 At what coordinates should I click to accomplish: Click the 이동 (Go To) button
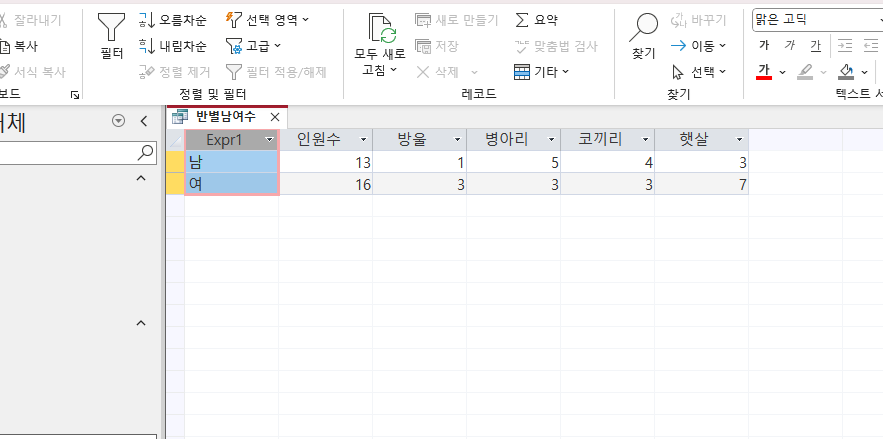[697, 45]
